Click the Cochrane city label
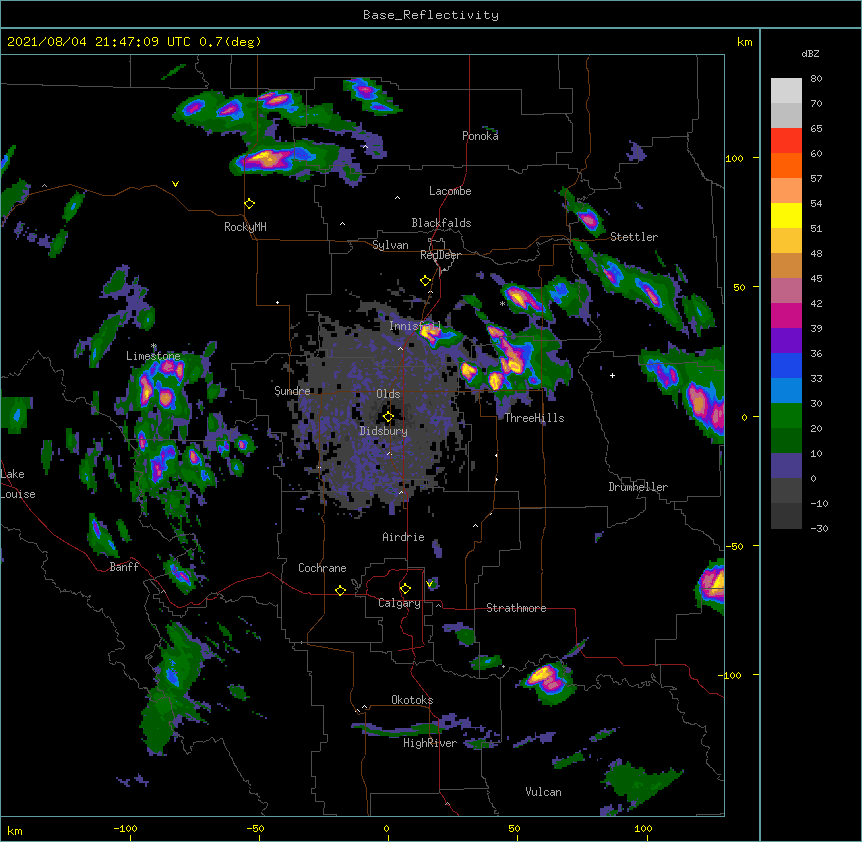Image resolution: width=862 pixels, height=842 pixels. (x=322, y=568)
